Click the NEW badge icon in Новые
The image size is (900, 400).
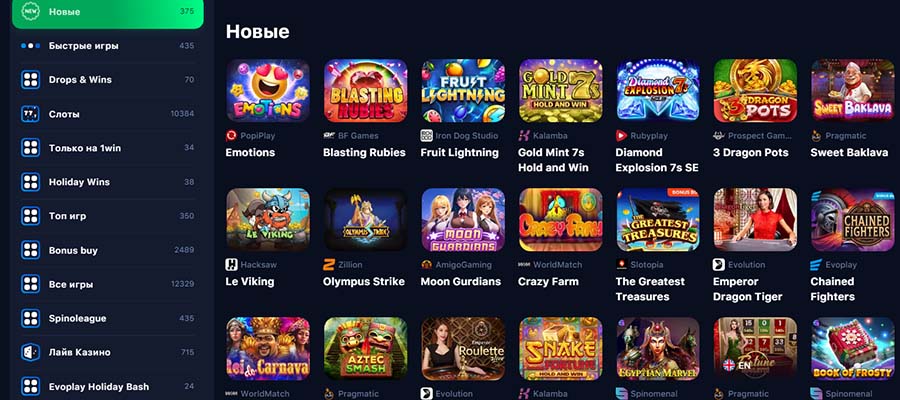[x=30, y=11]
